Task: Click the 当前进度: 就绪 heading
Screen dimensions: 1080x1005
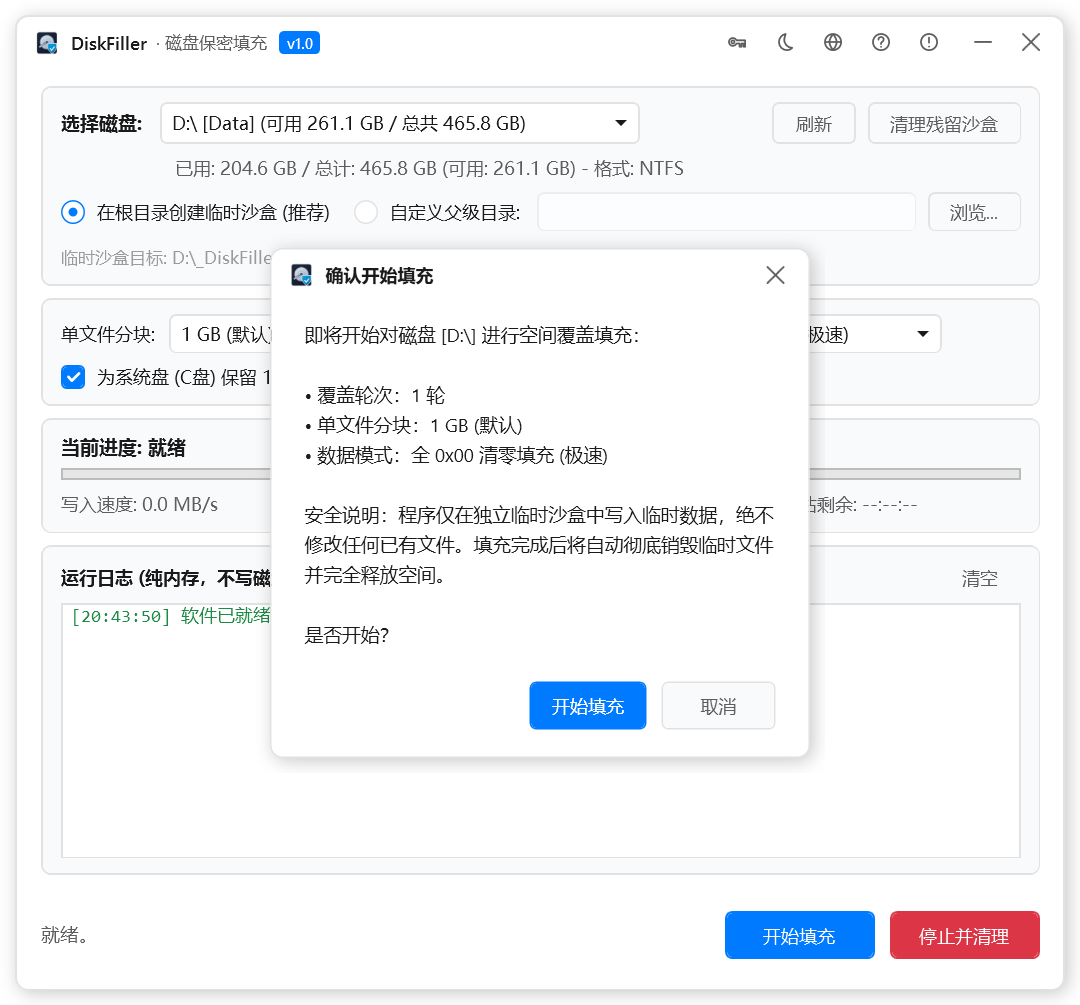Action: pos(123,448)
